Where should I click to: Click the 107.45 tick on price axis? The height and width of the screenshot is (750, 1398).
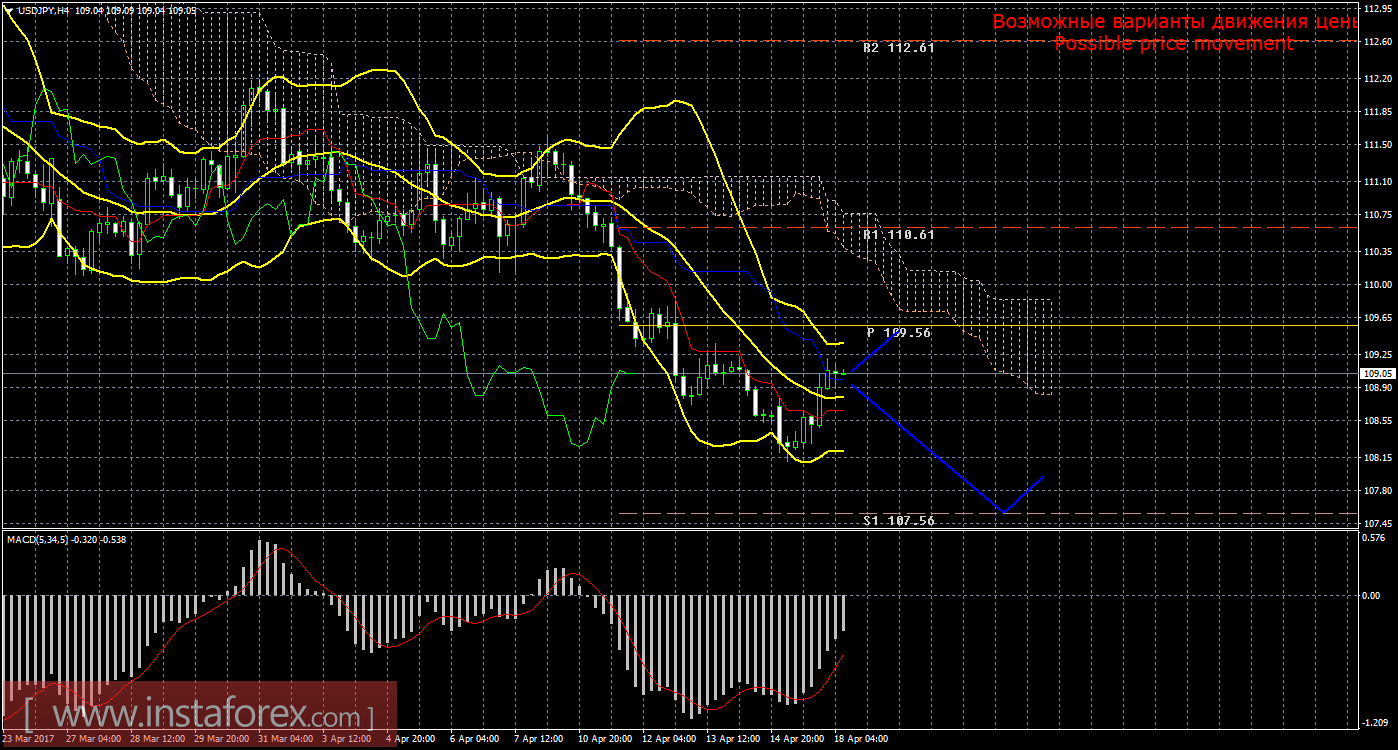(1377, 524)
